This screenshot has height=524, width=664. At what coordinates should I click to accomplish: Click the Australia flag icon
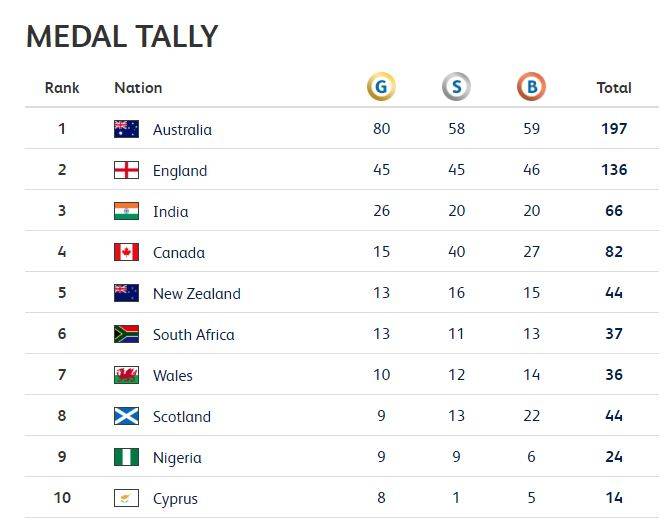click(x=126, y=129)
